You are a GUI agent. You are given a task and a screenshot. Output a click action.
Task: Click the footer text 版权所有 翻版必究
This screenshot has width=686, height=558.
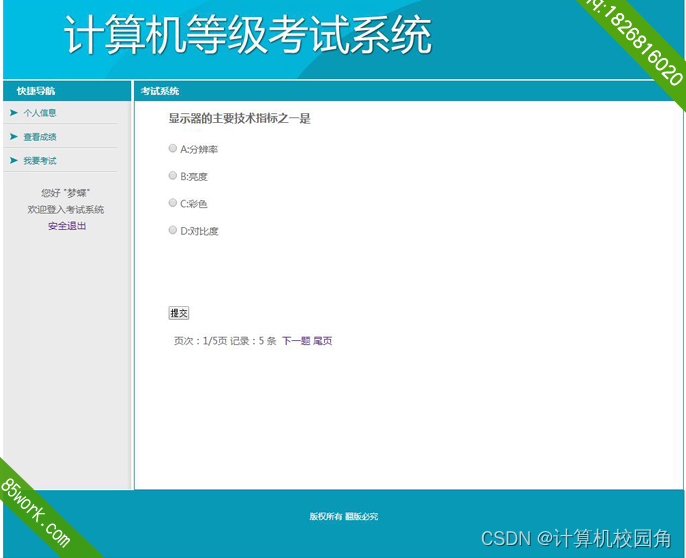pos(343,516)
